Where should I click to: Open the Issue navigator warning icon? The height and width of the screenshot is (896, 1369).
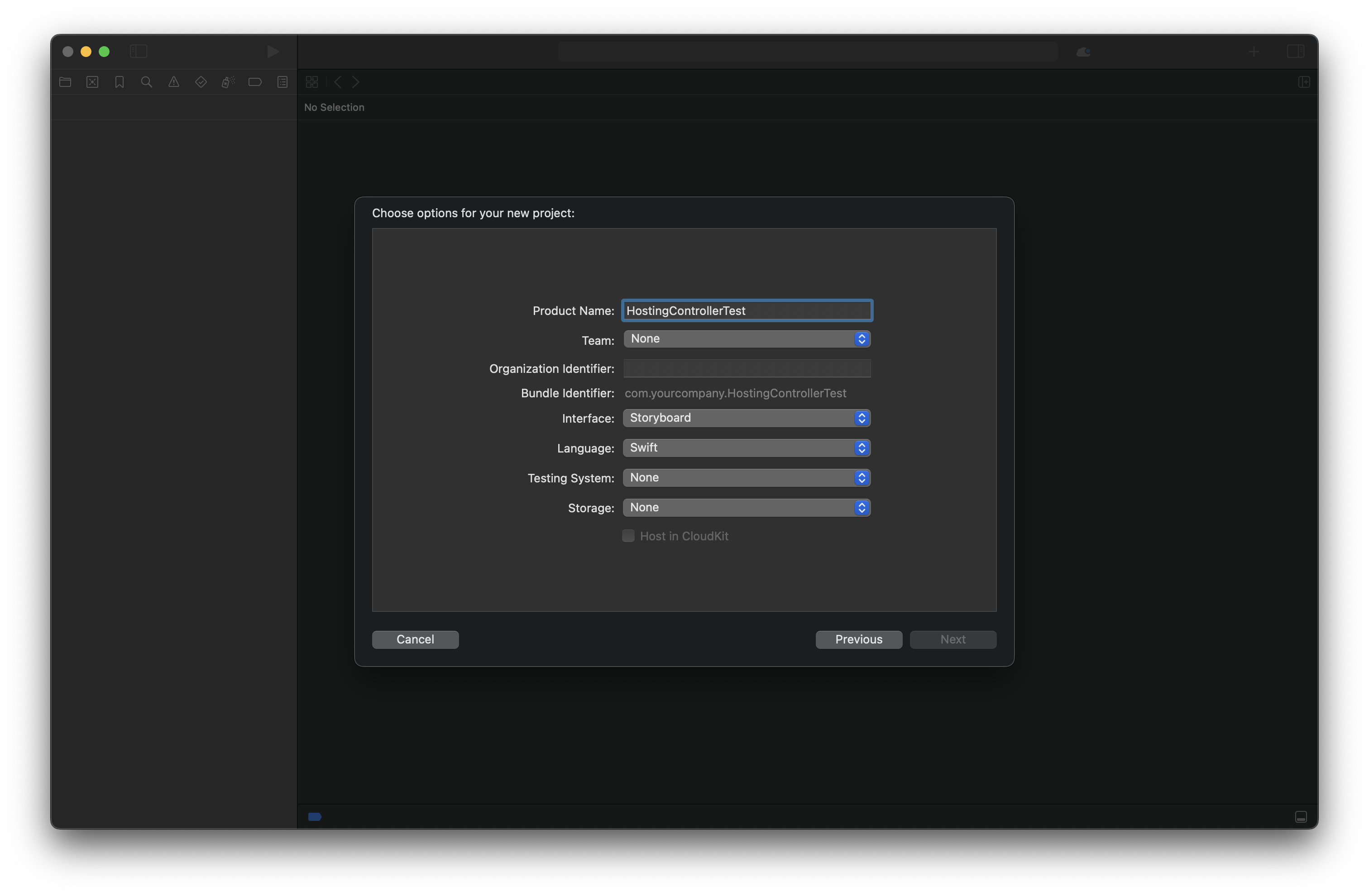coord(174,82)
